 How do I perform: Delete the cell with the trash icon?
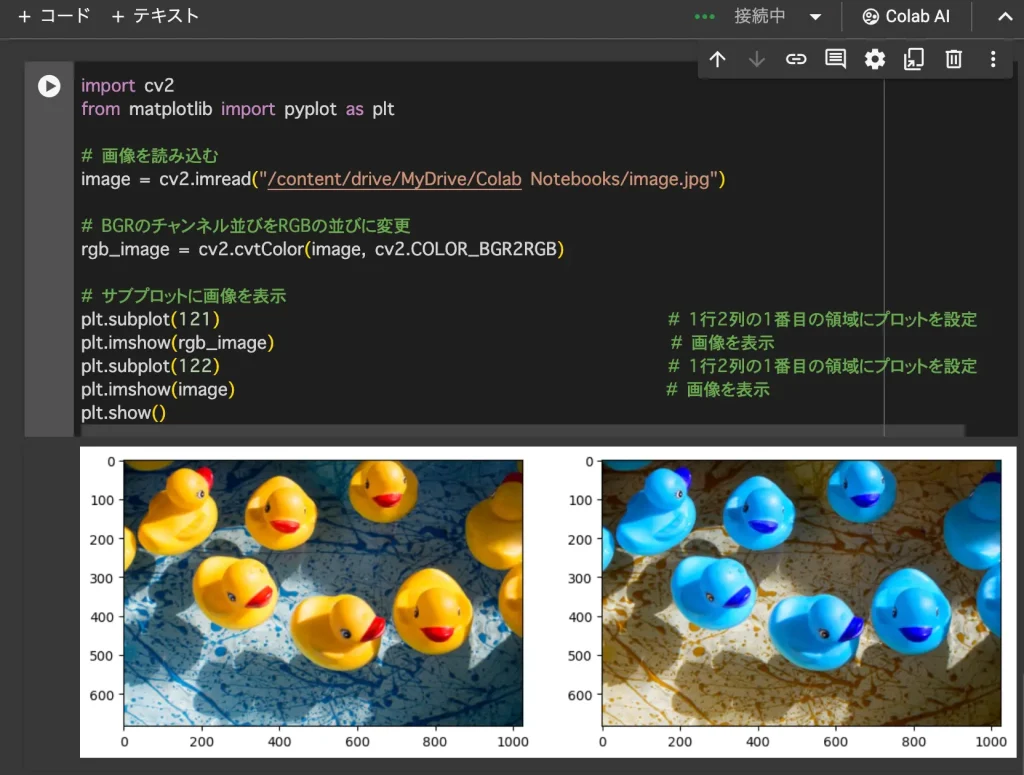(x=953, y=59)
